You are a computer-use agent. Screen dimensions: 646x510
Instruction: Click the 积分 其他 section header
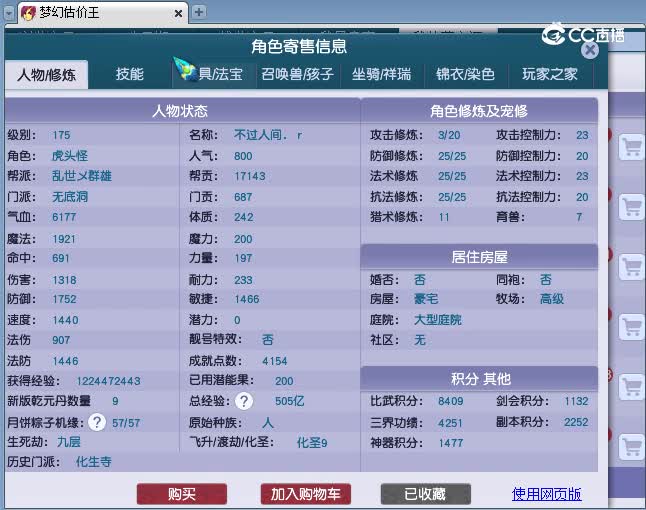click(x=479, y=379)
